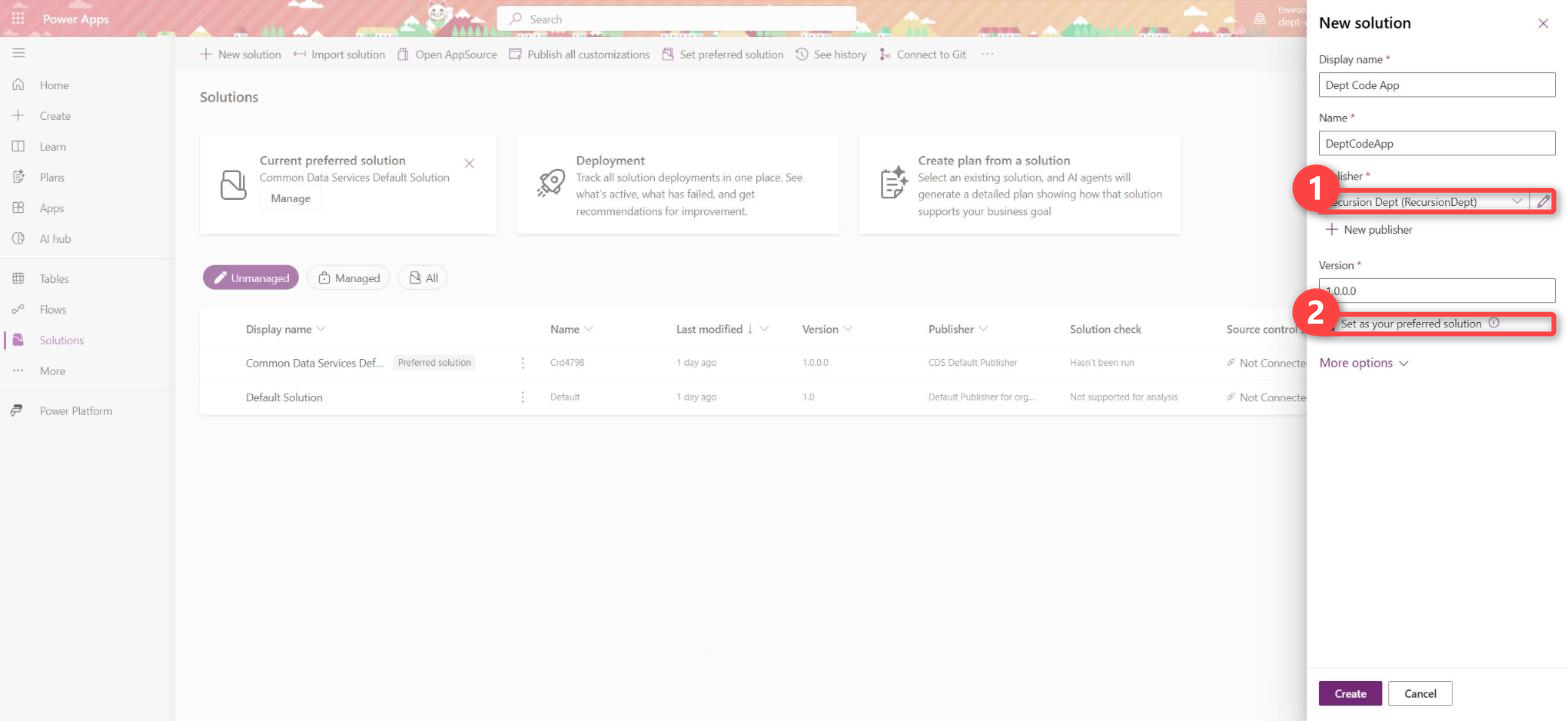Open Plans from the sidebar
Image resolution: width=1568 pixels, height=721 pixels.
[x=52, y=178]
